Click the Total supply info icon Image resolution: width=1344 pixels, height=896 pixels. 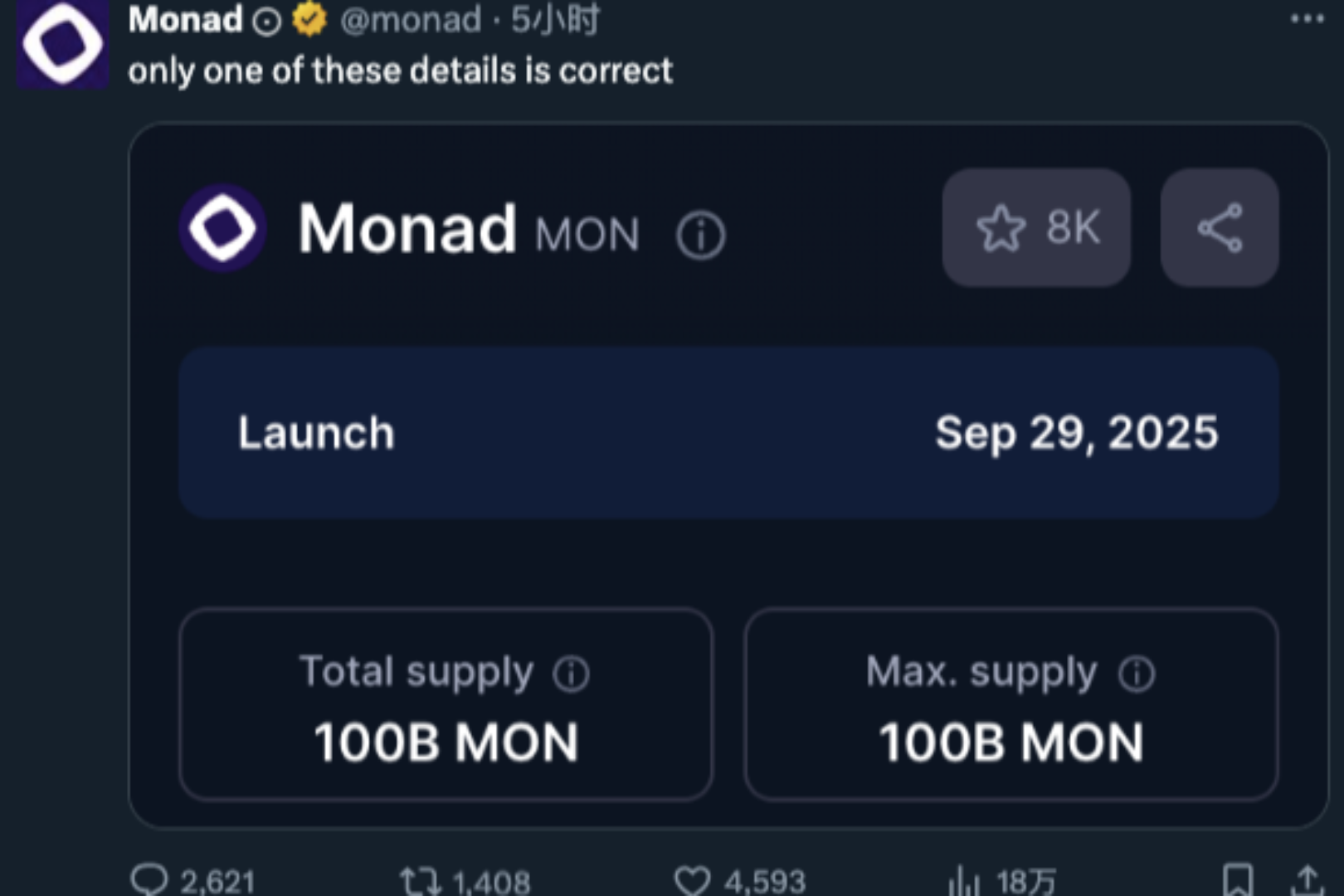pyautogui.click(x=572, y=674)
